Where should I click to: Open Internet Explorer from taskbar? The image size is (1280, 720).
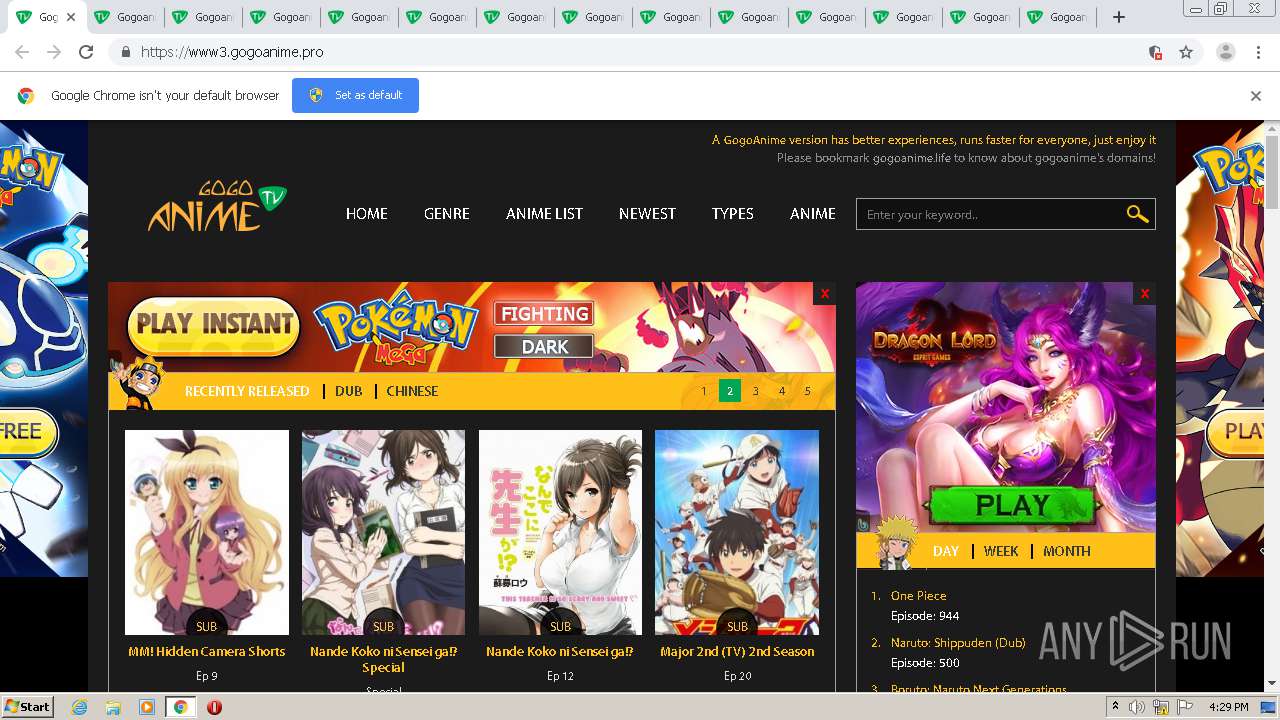pos(79,707)
